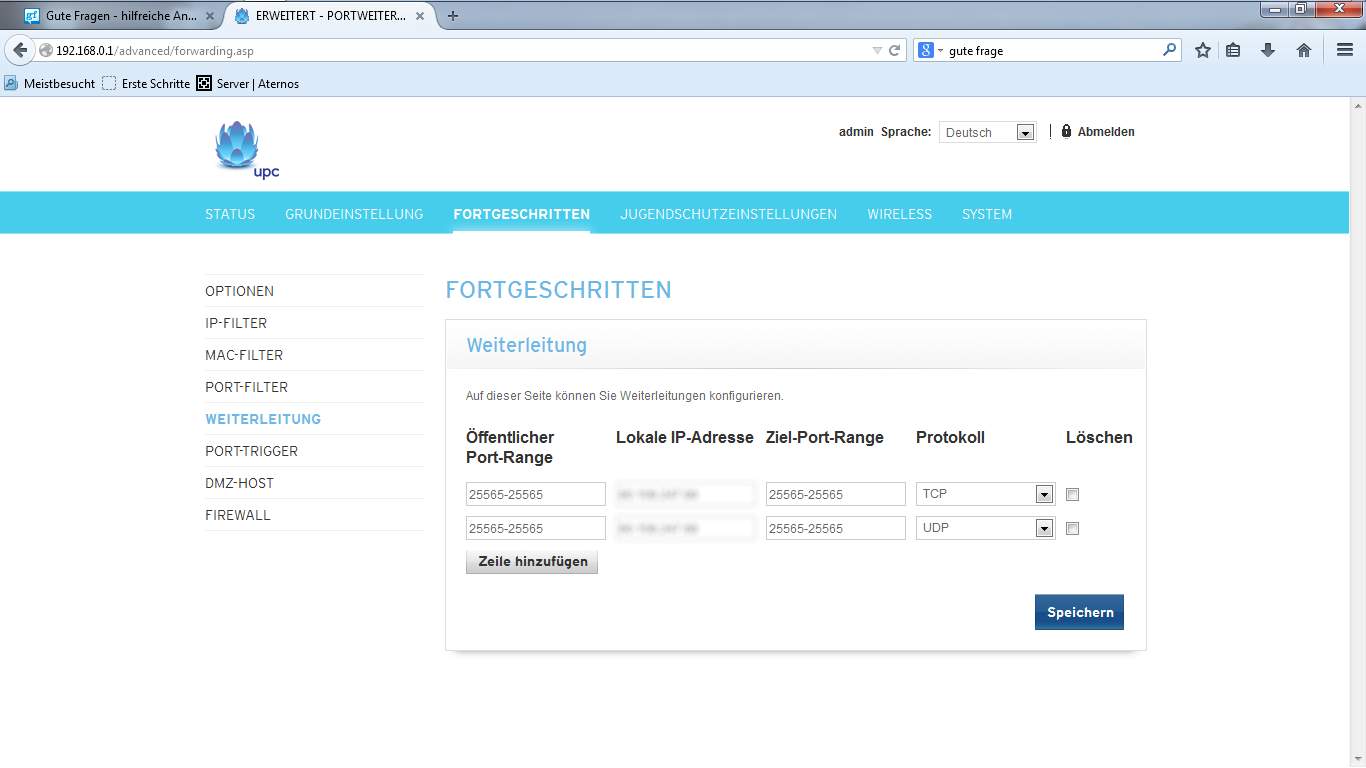The width and height of the screenshot is (1366, 768).
Task: Select PORT-FILTER in the sidebar
Action: [x=246, y=387]
